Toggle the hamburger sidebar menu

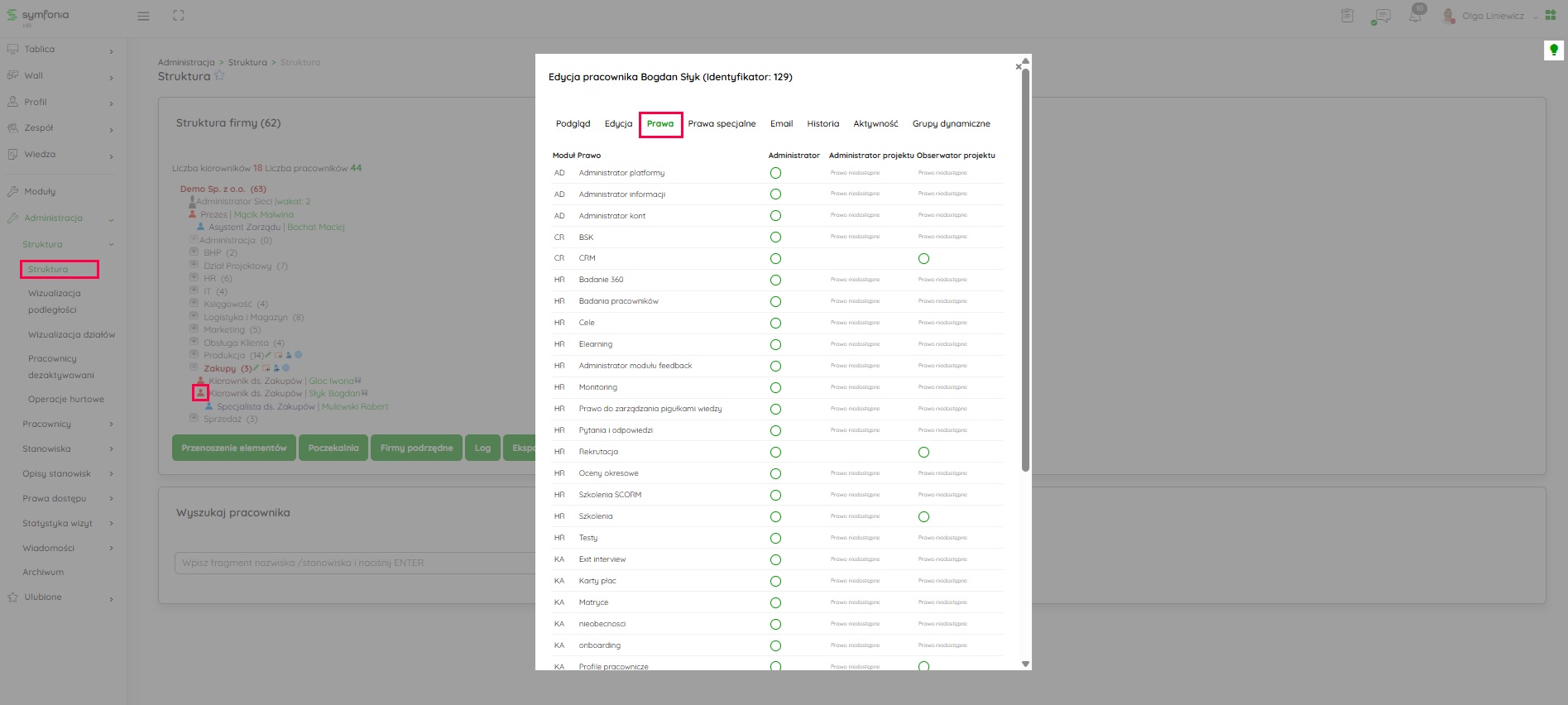[x=143, y=16]
